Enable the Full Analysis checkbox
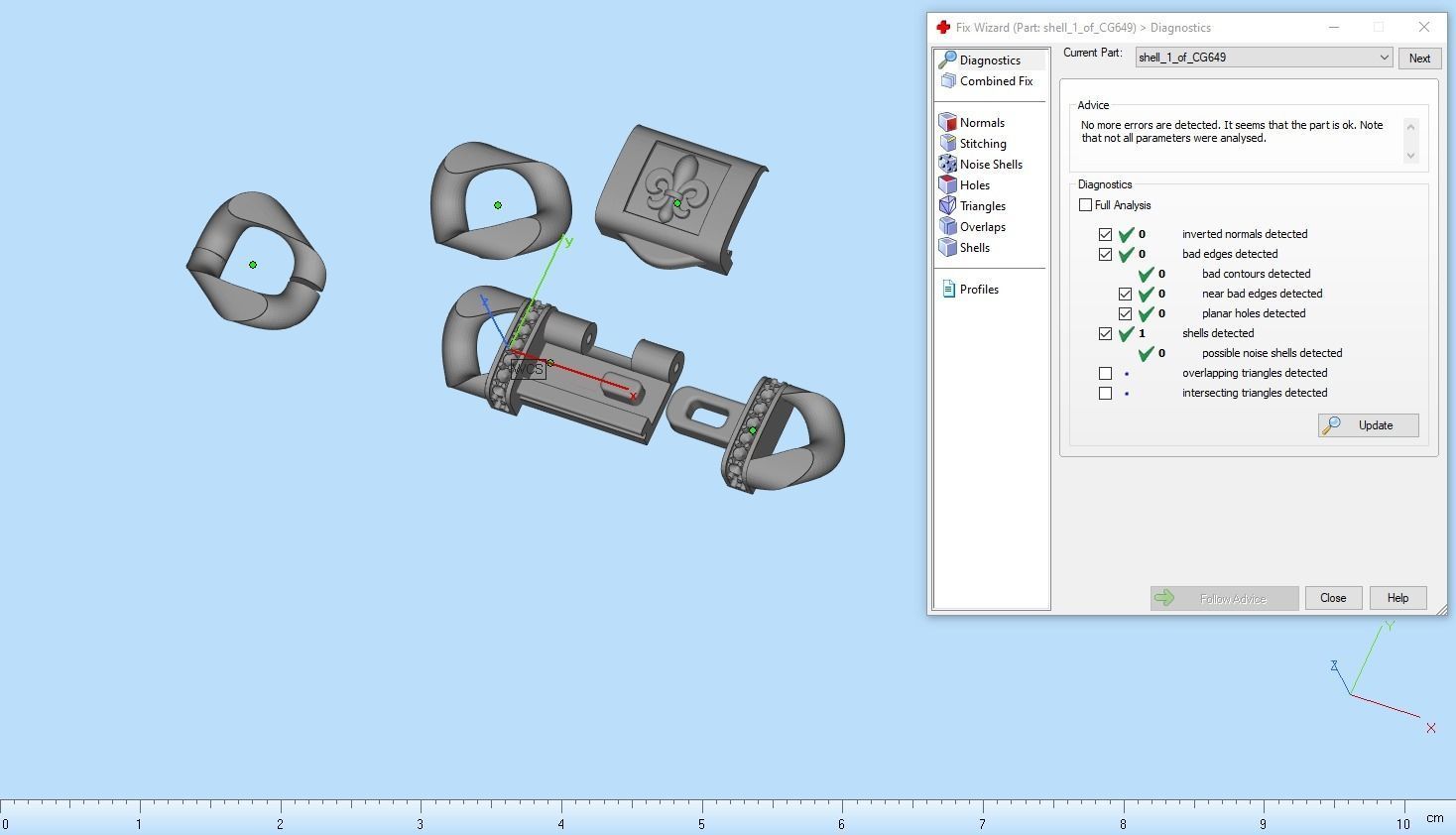This screenshot has width=1456, height=835. (x=1086, y=205)
